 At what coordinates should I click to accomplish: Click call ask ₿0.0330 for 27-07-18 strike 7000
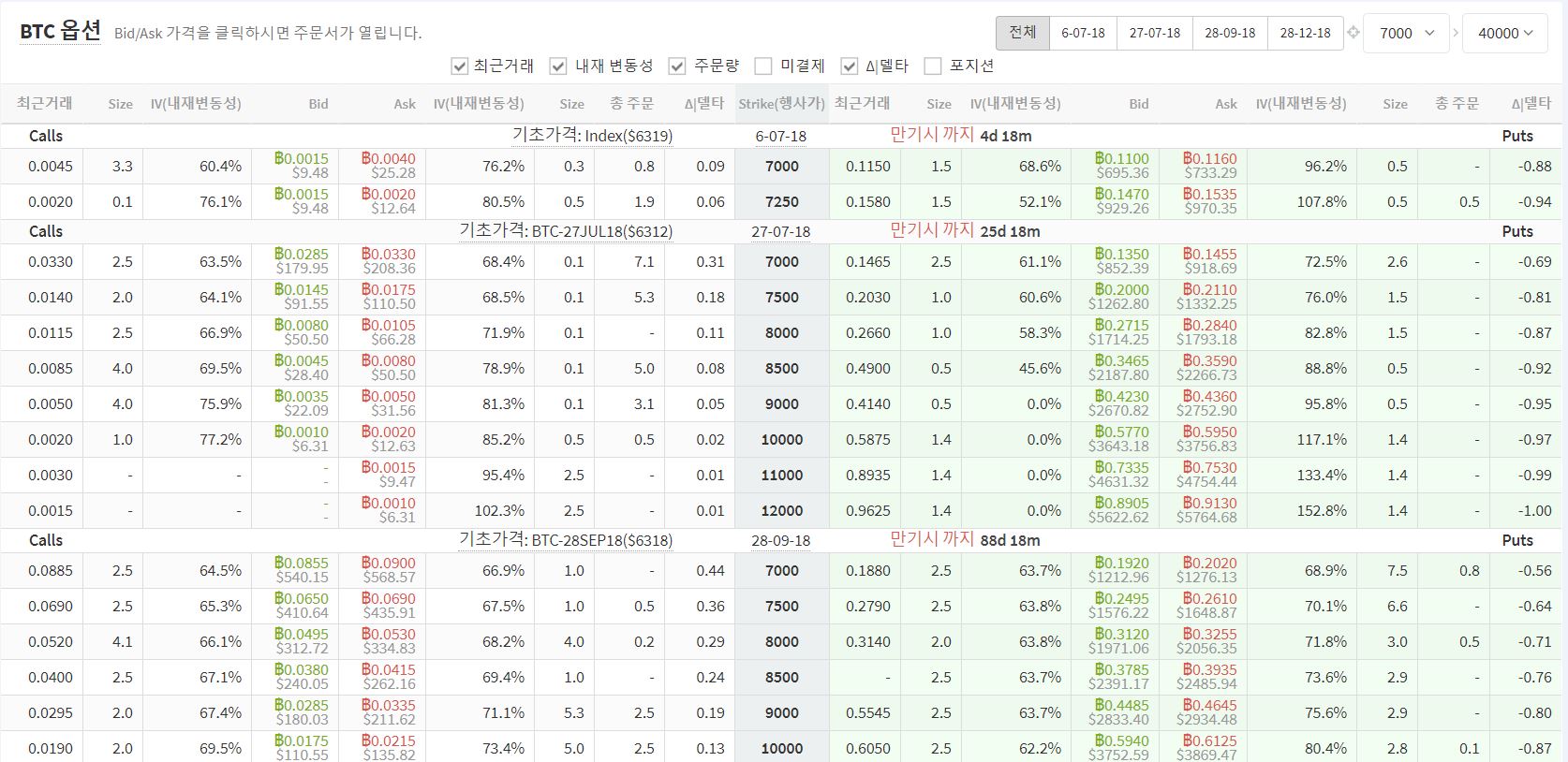[x=389, y=255]
